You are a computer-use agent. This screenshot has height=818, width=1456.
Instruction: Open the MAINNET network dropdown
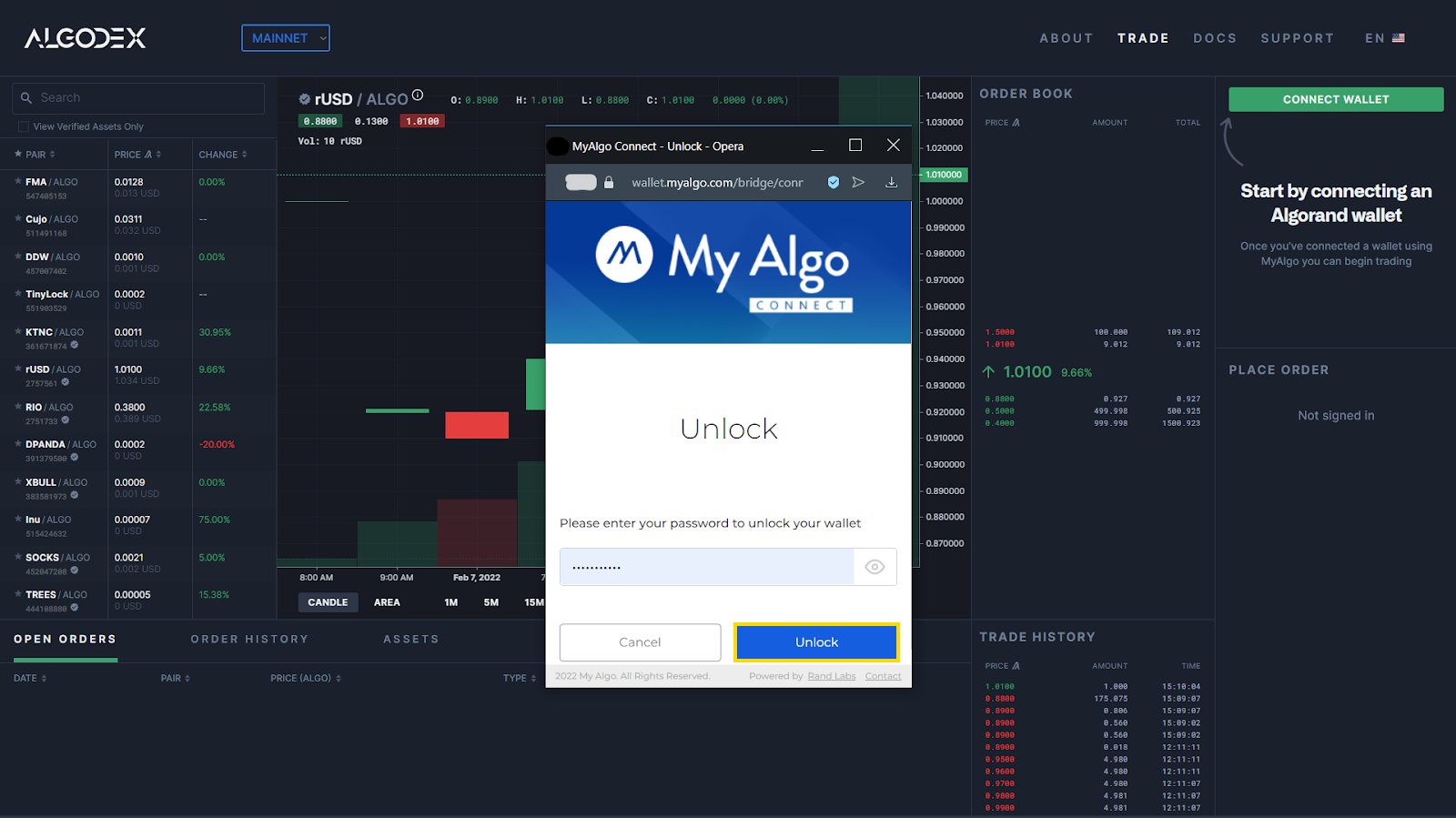pyautogui.click(x=286, y=38)
